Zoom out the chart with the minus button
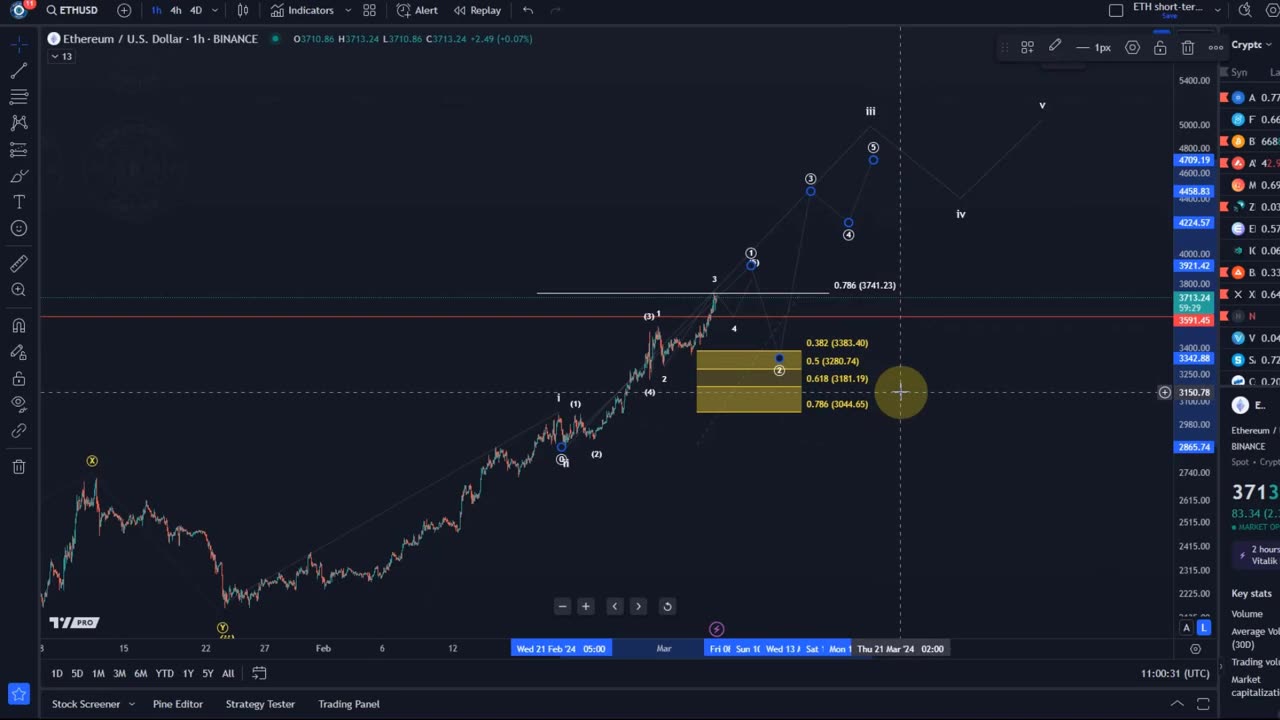 pyautogui.click(x=562, y=606)
